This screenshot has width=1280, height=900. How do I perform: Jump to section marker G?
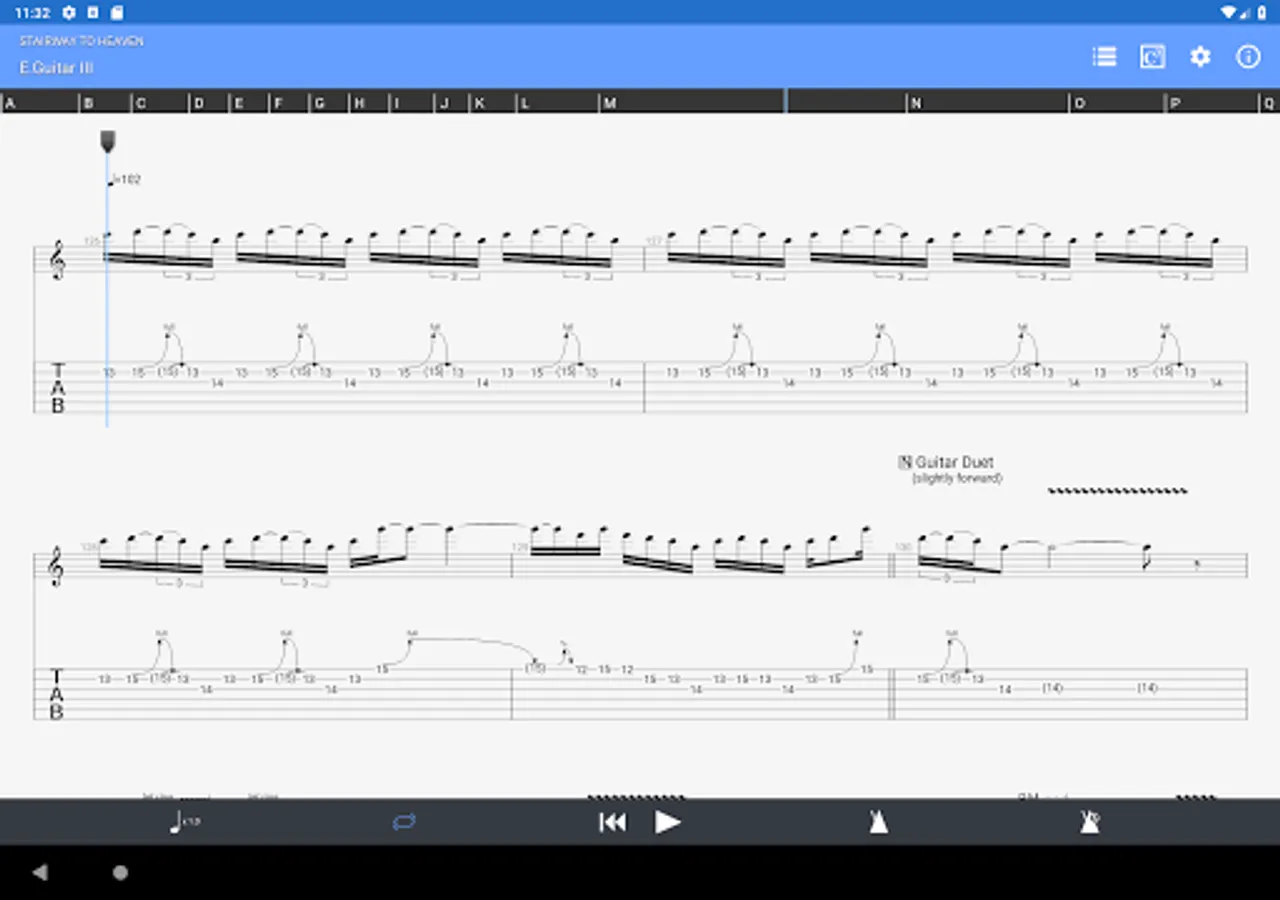[320, 103]
